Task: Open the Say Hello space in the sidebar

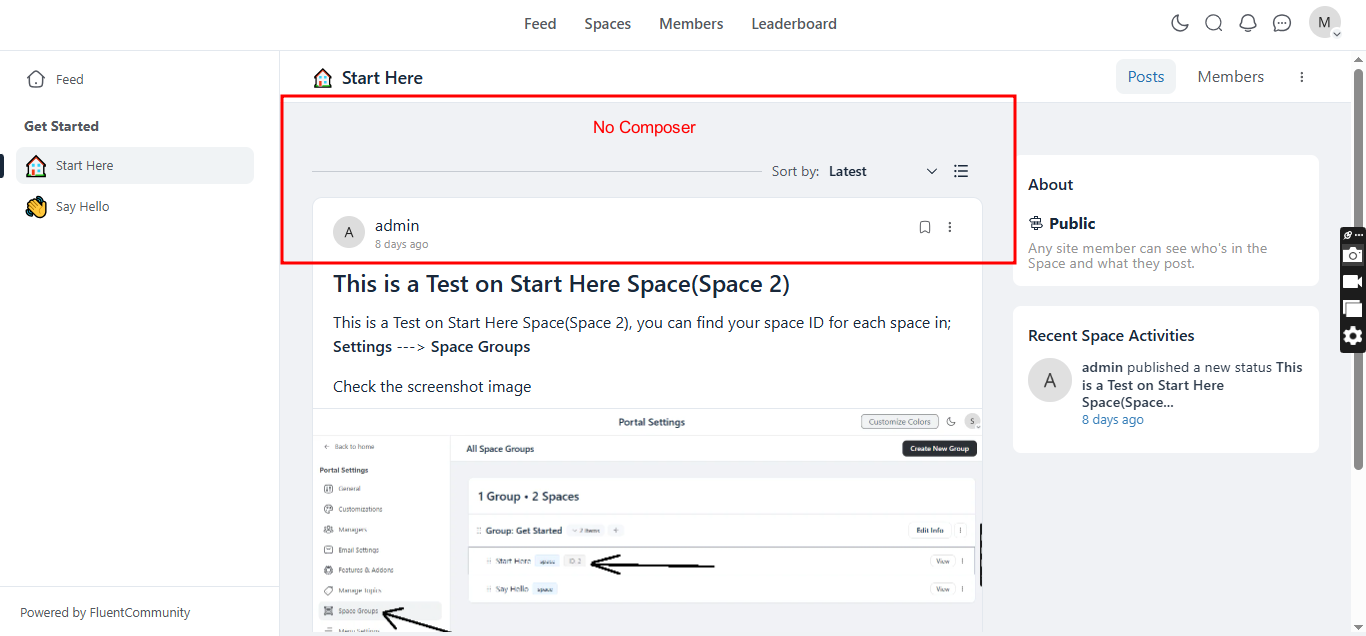Action: pyautogui.click(x=82, y=207)
